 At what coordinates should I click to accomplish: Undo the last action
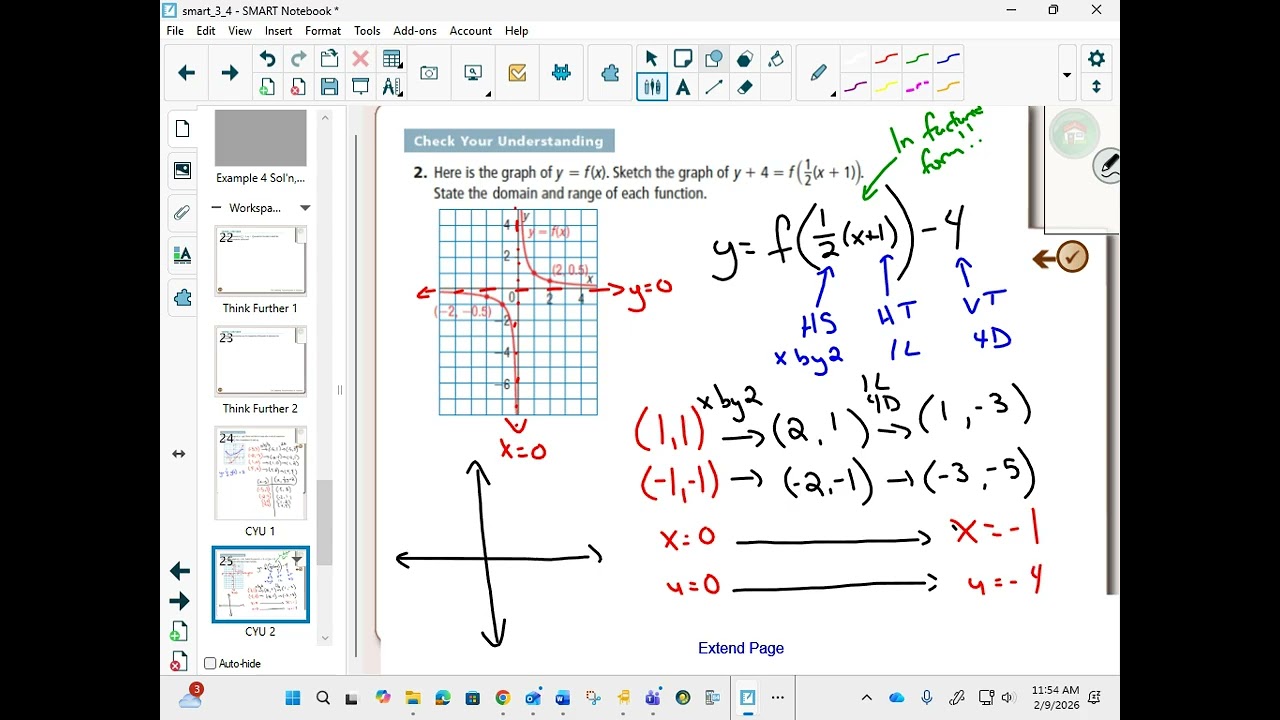[x=267, y=59]
